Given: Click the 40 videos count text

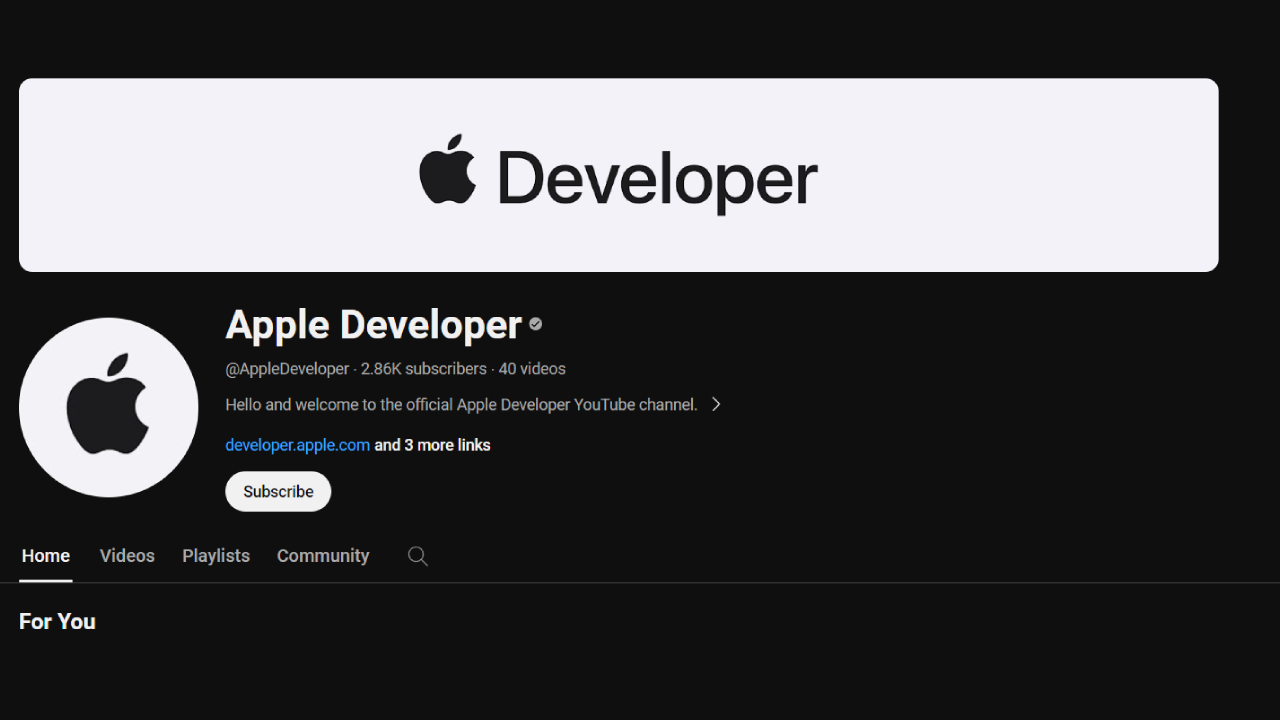Looking at the screenshot, I should [x=533, y=368].
